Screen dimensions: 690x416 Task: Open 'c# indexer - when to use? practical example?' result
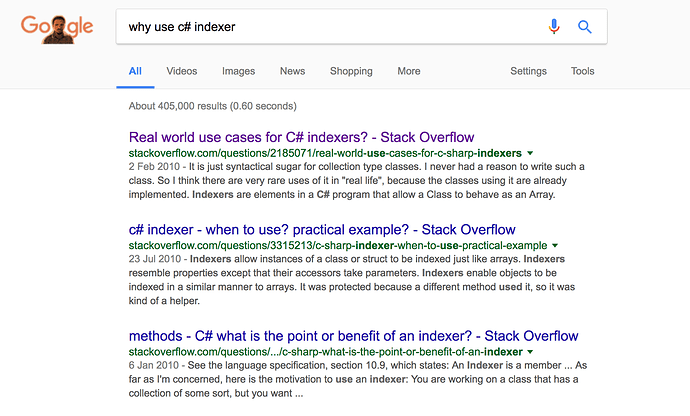(322, 229)
